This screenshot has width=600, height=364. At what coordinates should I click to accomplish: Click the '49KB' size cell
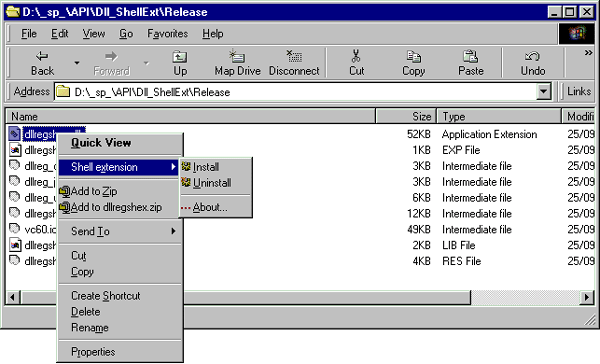[419, 229]
